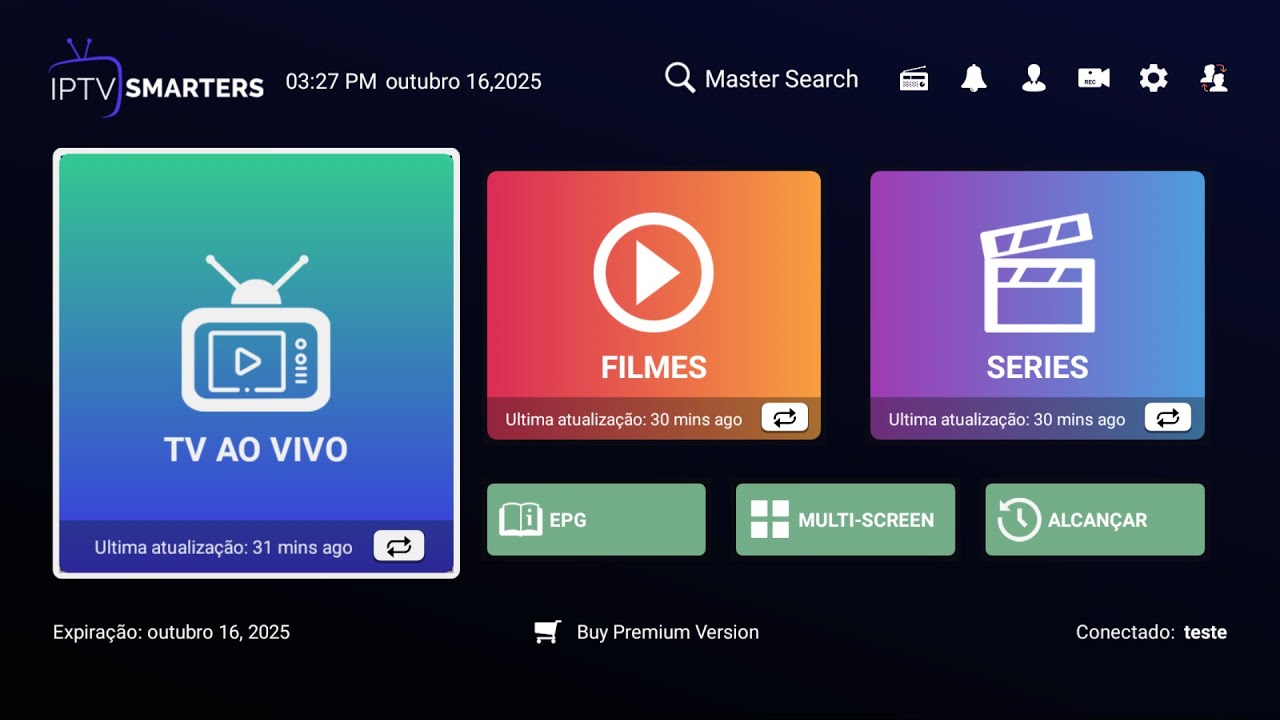Viewport: 1280px width, 720px height.
Task: Click the Conectado: teste text
Action: coord(1151,632)
